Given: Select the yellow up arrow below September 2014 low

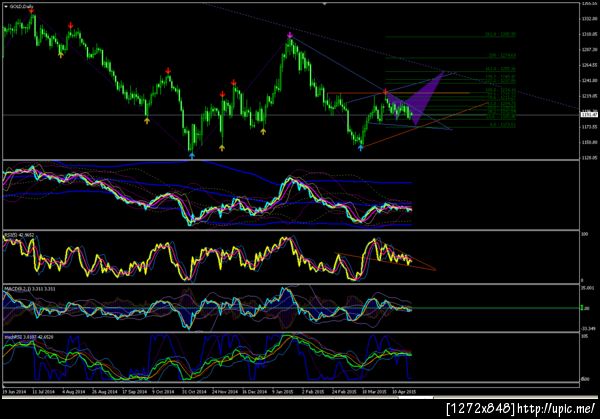Looking at the screenshot, I should click(147, 121).
